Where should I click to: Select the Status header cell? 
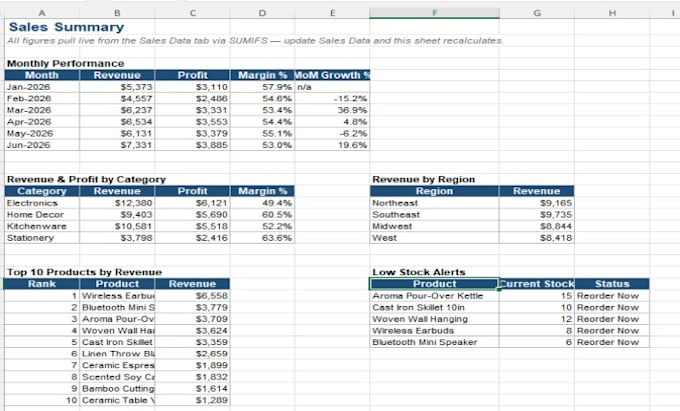click(x=612, y=284)
